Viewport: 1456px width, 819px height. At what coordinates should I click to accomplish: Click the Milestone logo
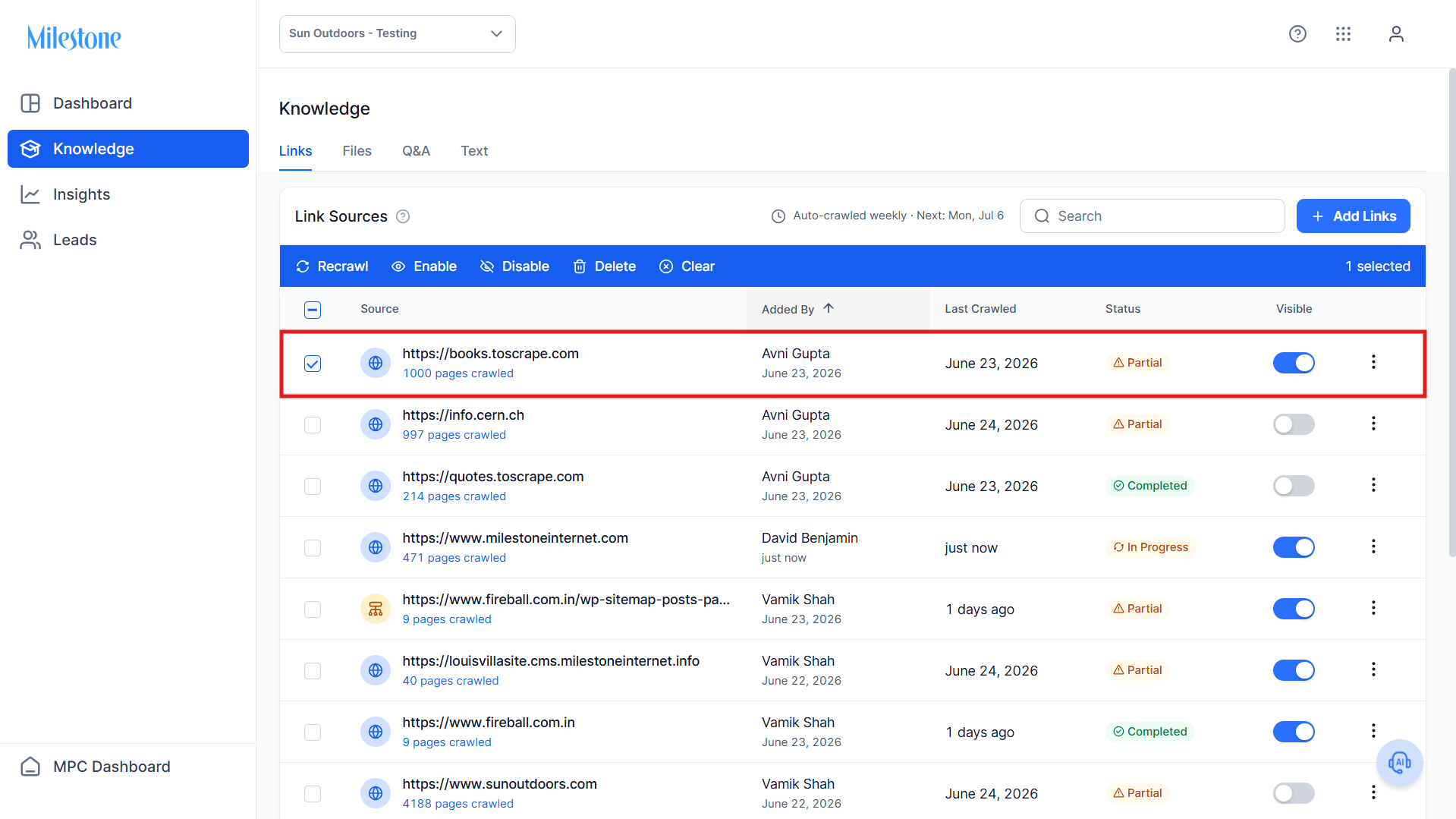(74, 37)
